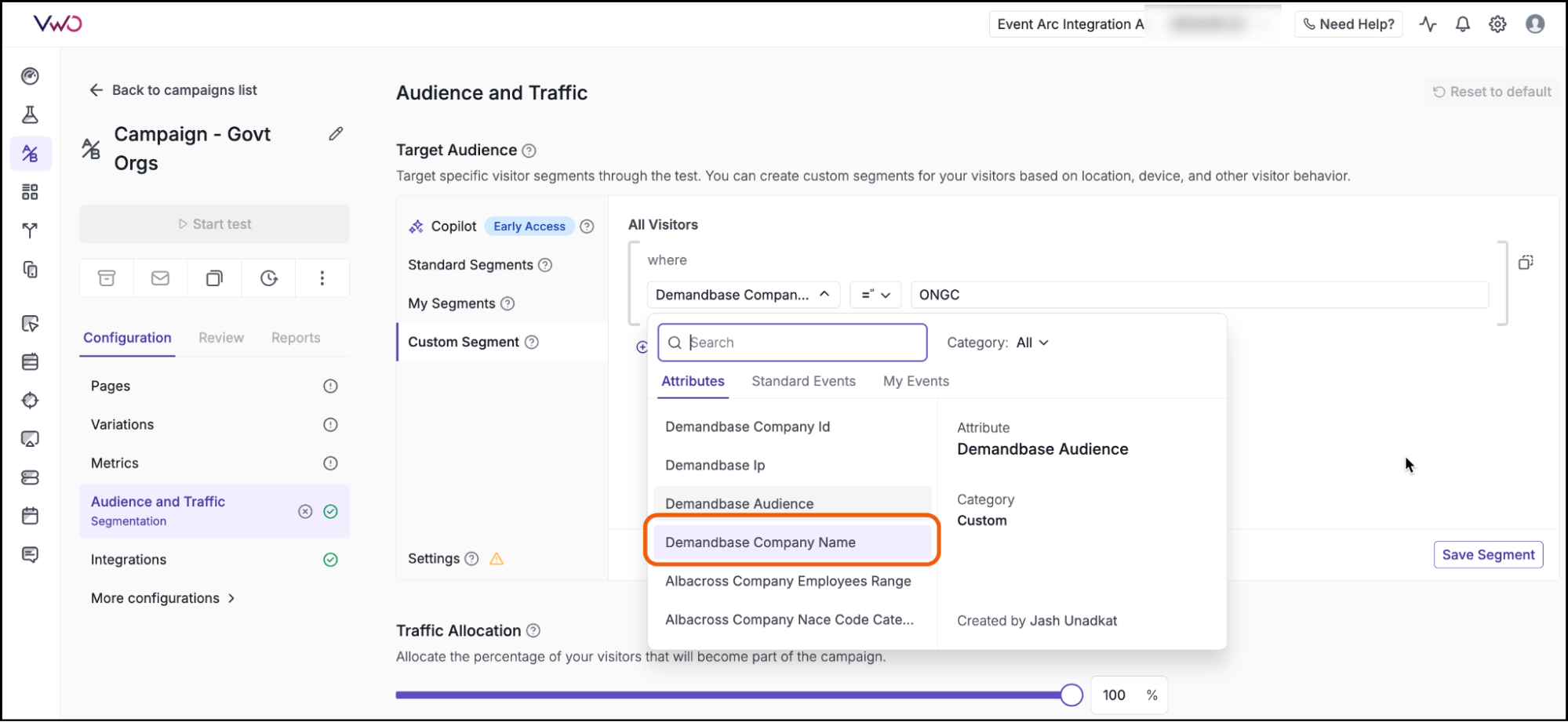Click the schedule clock icon
Viewport: 1568px width, 722px height.
(269, 278)
